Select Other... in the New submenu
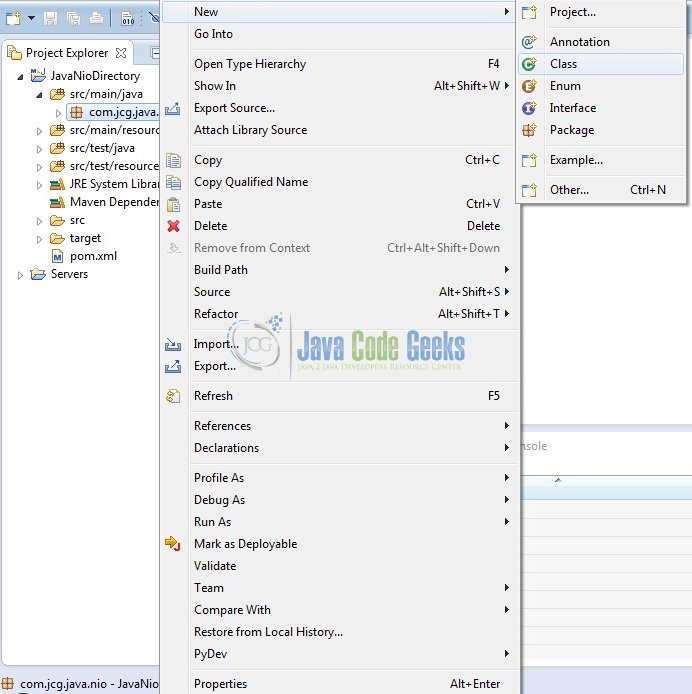692x694 pixels. (601, 190)
